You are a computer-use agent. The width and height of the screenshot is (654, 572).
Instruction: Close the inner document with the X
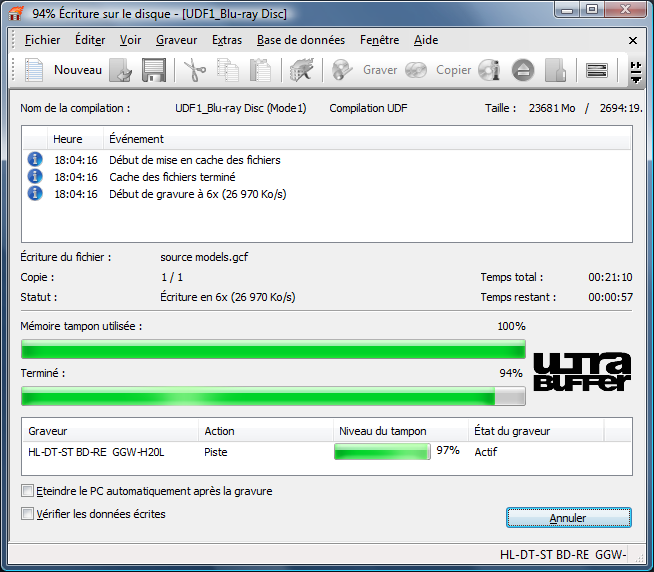coord(633,40)
